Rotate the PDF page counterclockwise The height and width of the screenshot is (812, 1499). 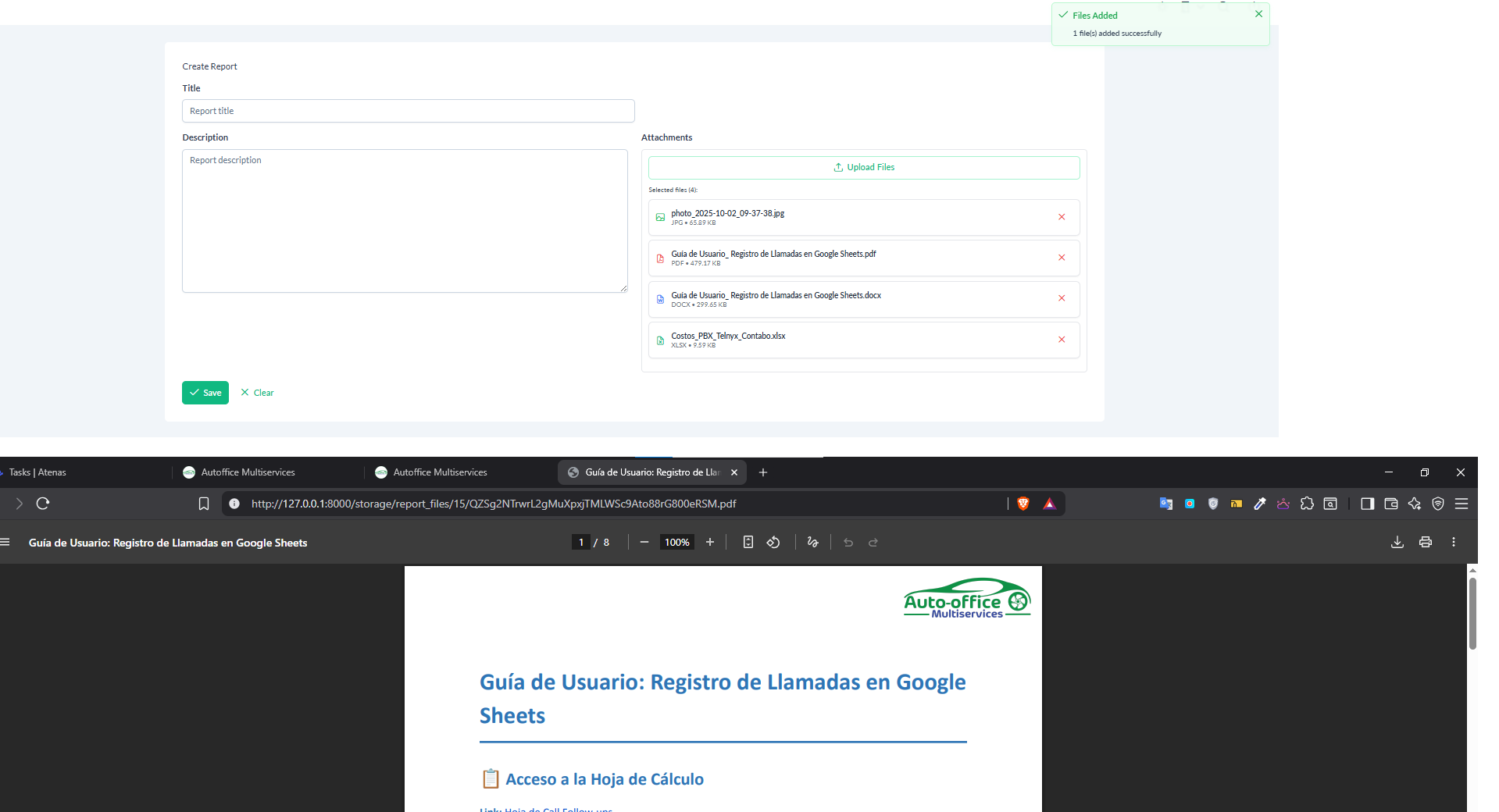[x=773, y=542]
